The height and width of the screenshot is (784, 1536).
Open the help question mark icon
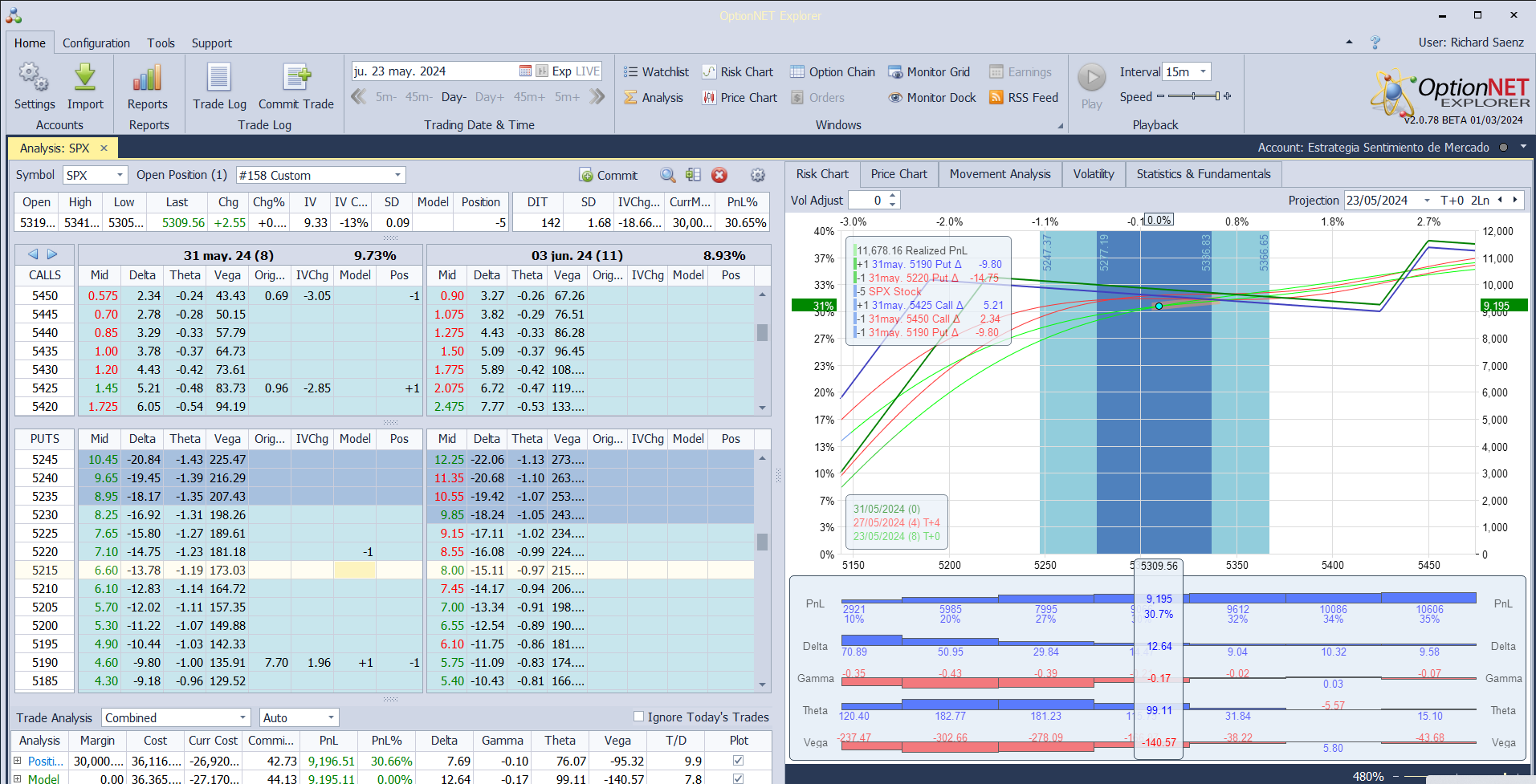1375,43
